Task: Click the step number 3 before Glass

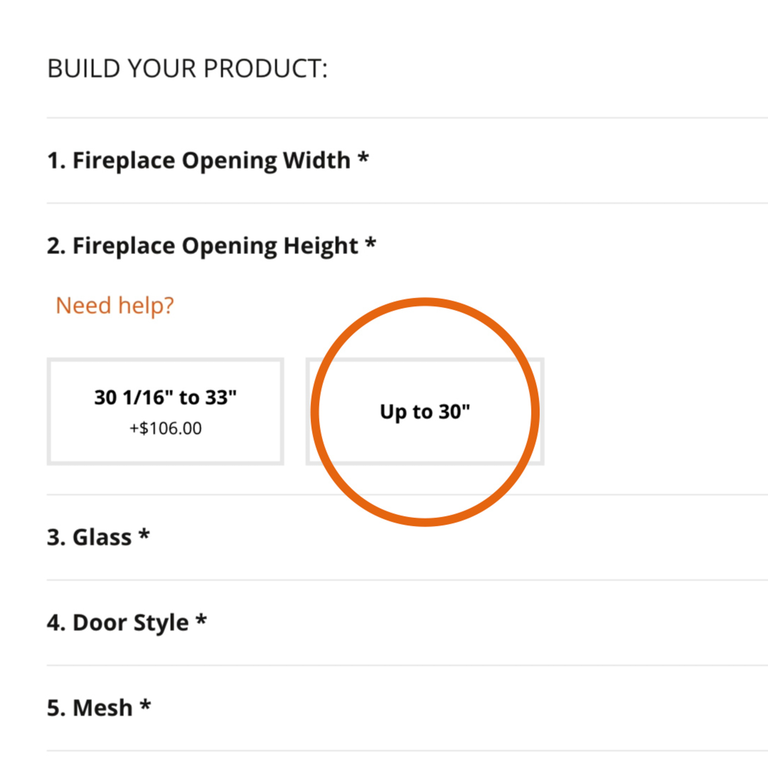Action: [55, 537]
